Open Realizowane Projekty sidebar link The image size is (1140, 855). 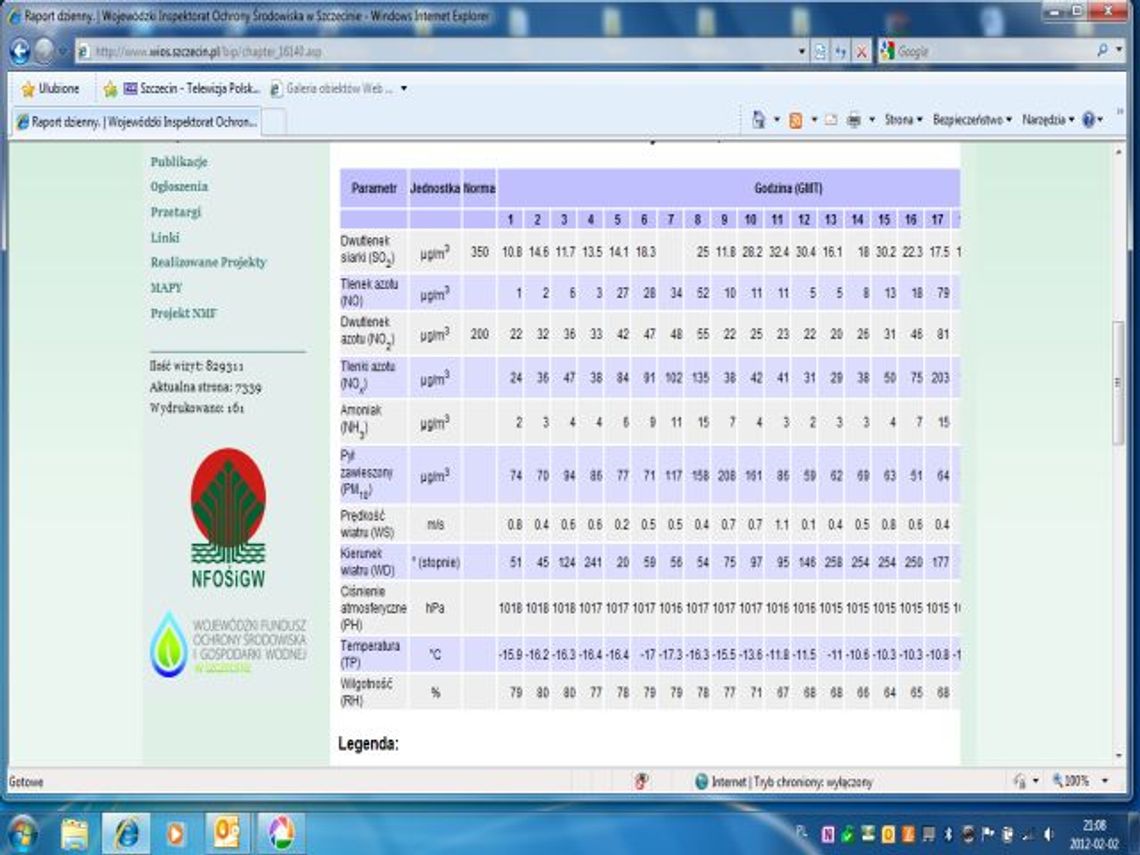(x=208, y=262)
